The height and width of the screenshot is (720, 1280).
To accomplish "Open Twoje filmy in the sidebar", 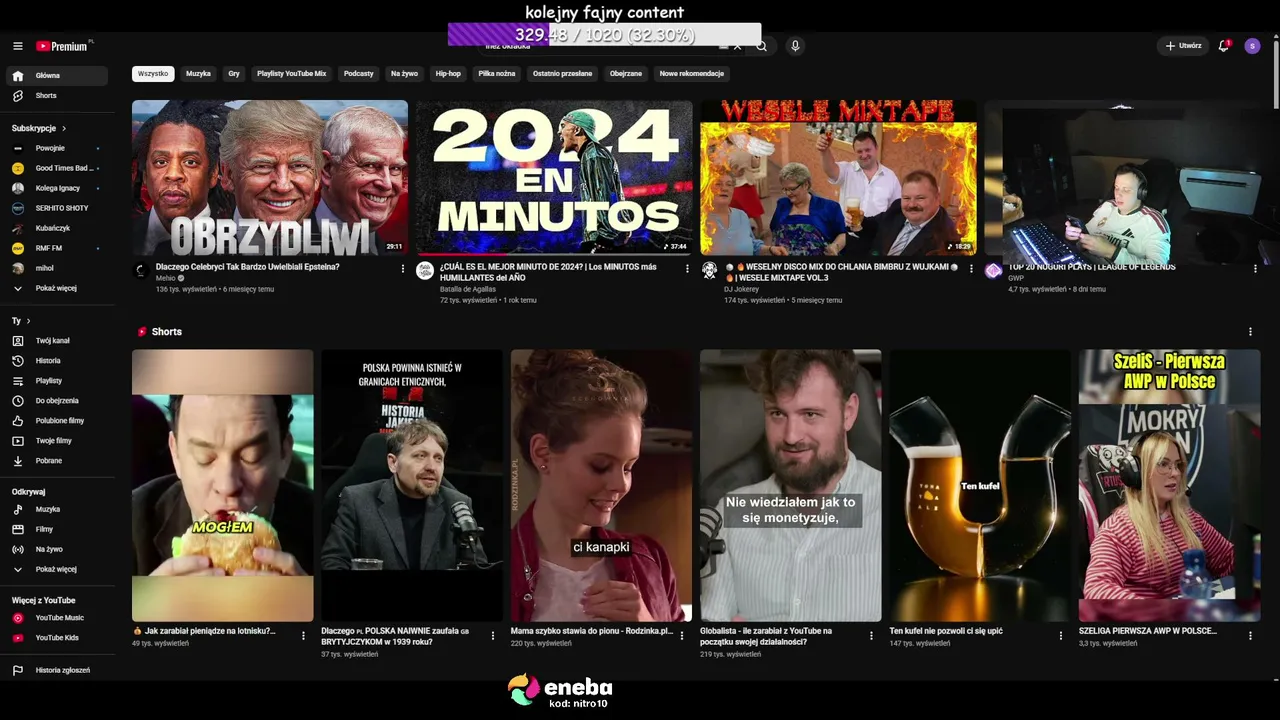I will click(x=56, y=441).
